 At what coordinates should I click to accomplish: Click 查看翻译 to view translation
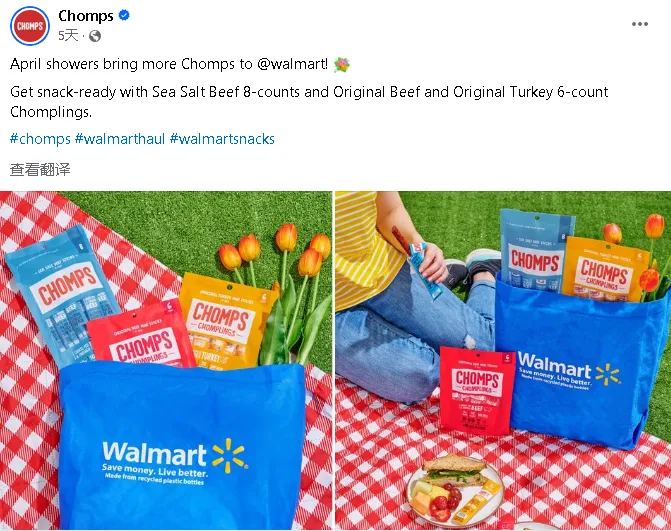(x=40, y=169)
